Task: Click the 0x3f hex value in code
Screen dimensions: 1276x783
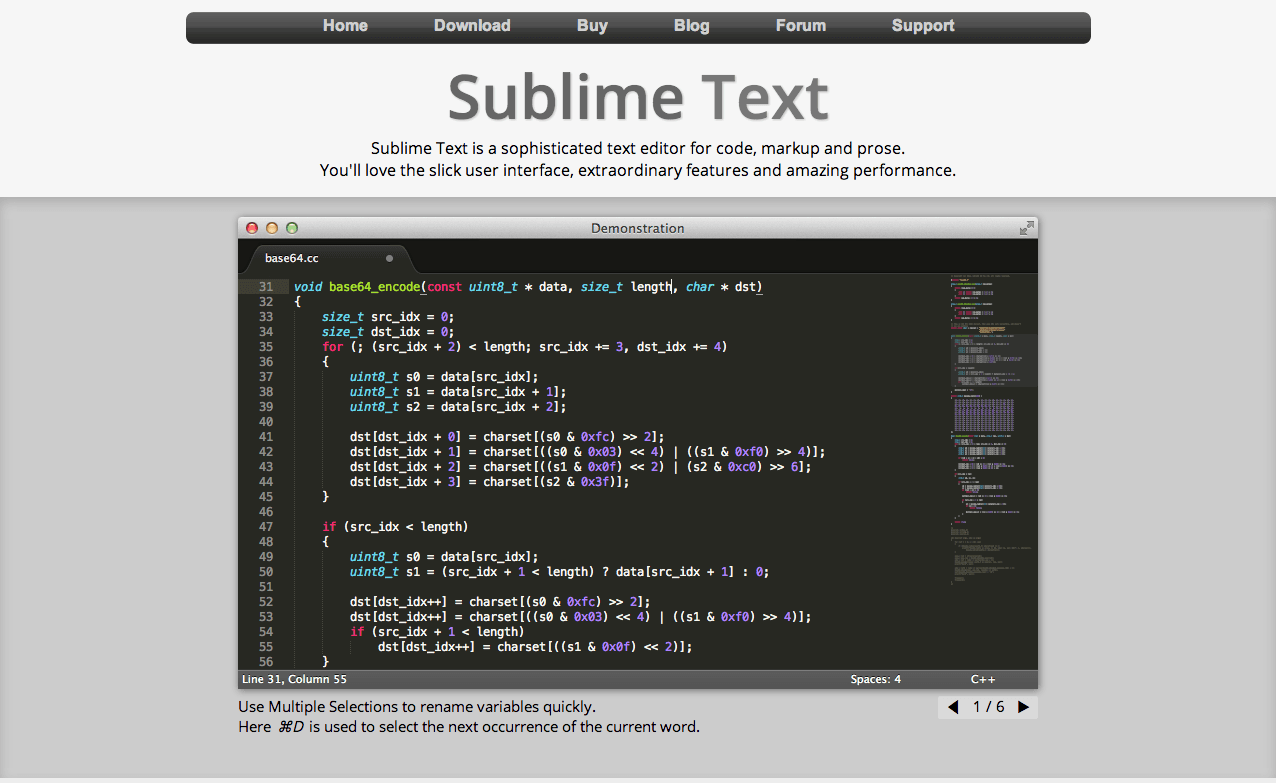Action: tap(595, 482)
